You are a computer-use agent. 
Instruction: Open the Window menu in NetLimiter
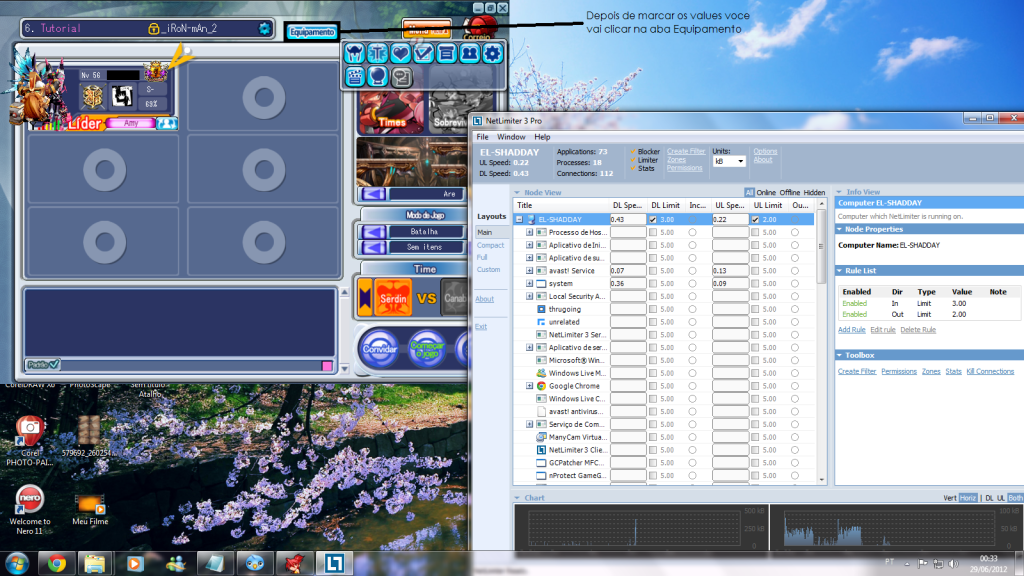pyautogui.click(x=511, y=137)
